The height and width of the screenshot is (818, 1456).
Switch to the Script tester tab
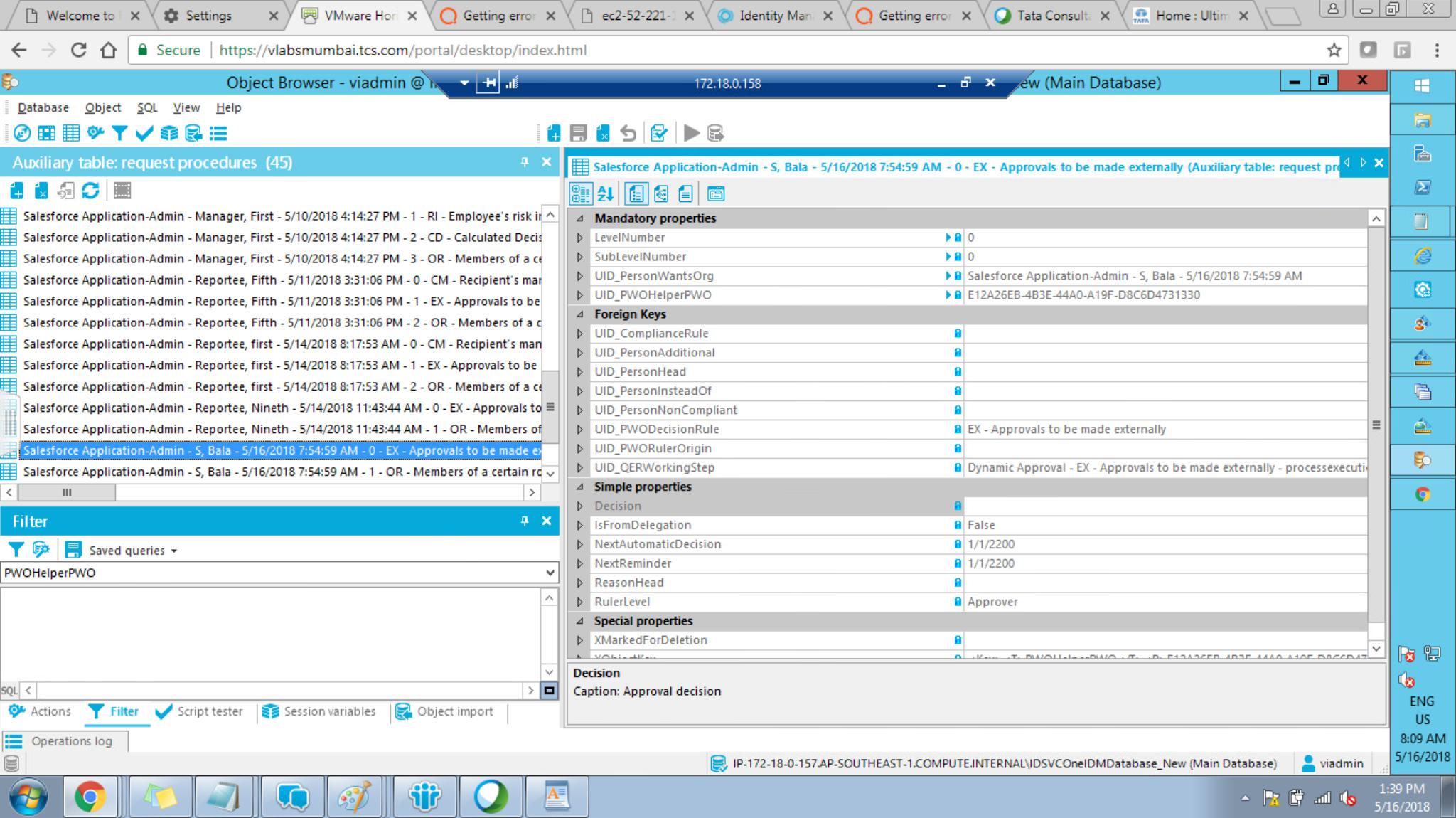(x=199, y=711)
